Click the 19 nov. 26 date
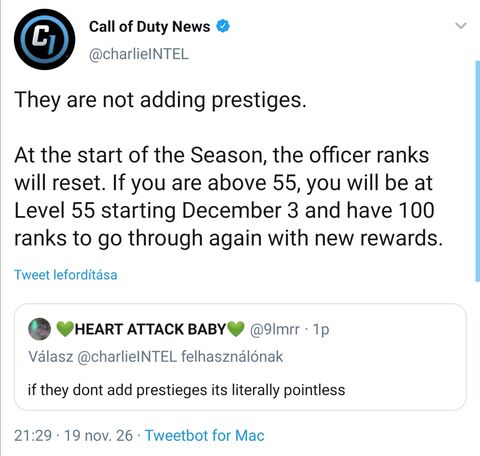This screenshot has height=456, width=480. pyautogui.click(x=98, y=435)
